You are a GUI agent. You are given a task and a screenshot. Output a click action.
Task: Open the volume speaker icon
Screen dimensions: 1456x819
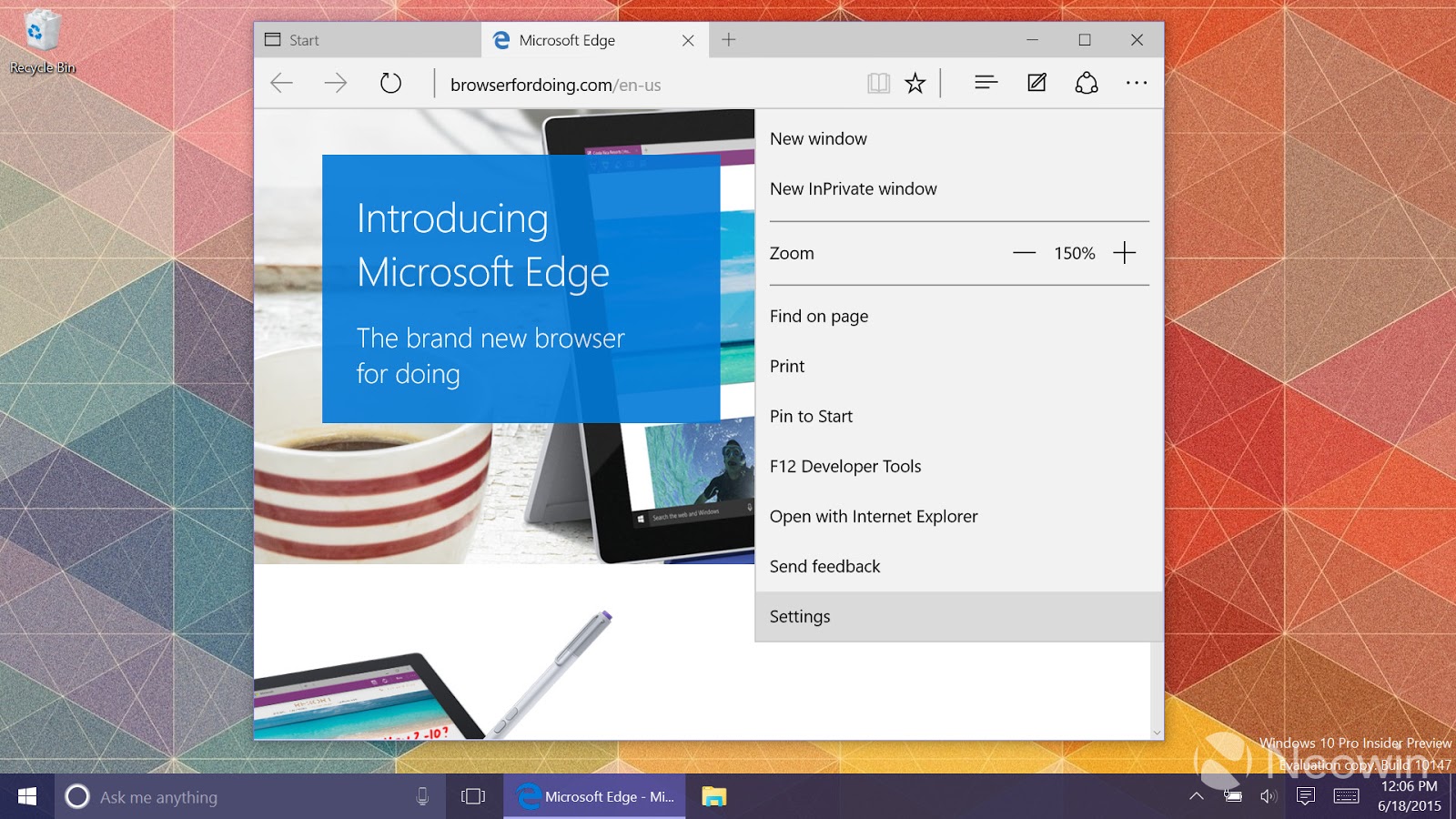(1269, 796)
